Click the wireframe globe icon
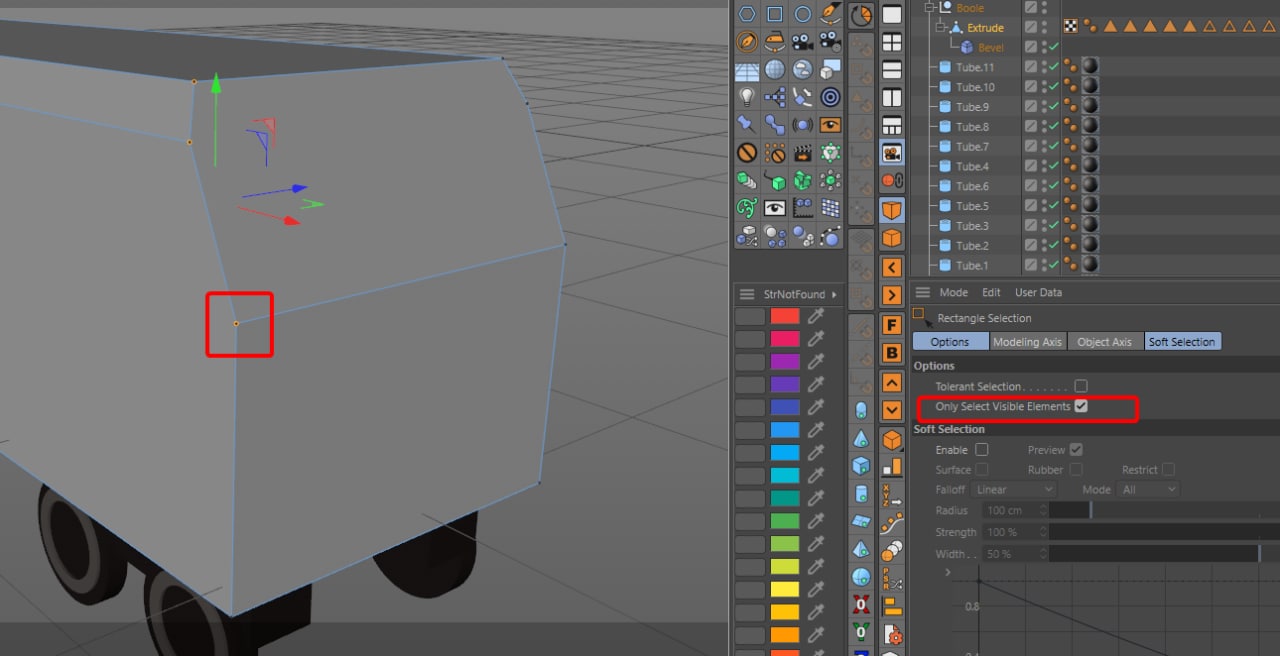 pyautogui.click(x=775, y=70)
